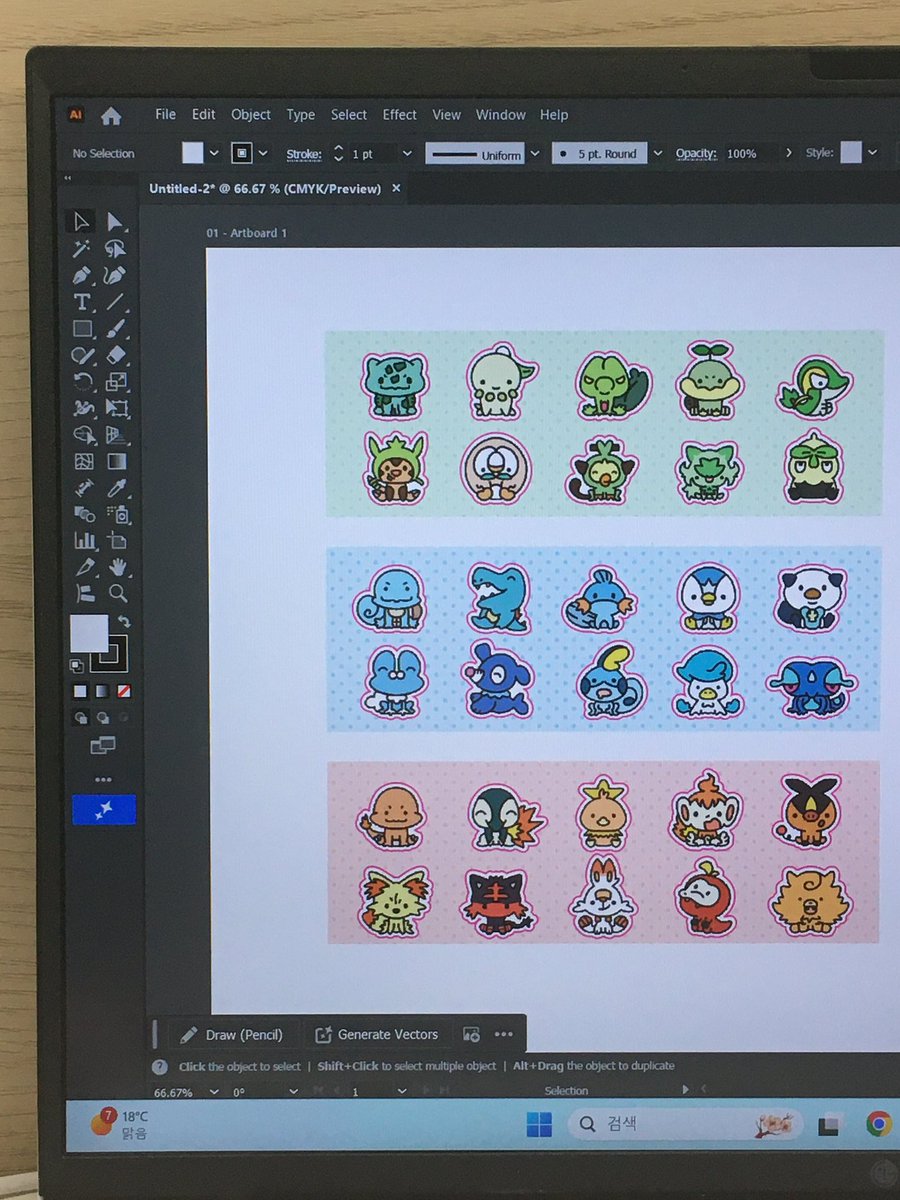Select the Free Transform tool
Image resolution: width=900 pixels, height=1200 pixels.
[116, 408]
